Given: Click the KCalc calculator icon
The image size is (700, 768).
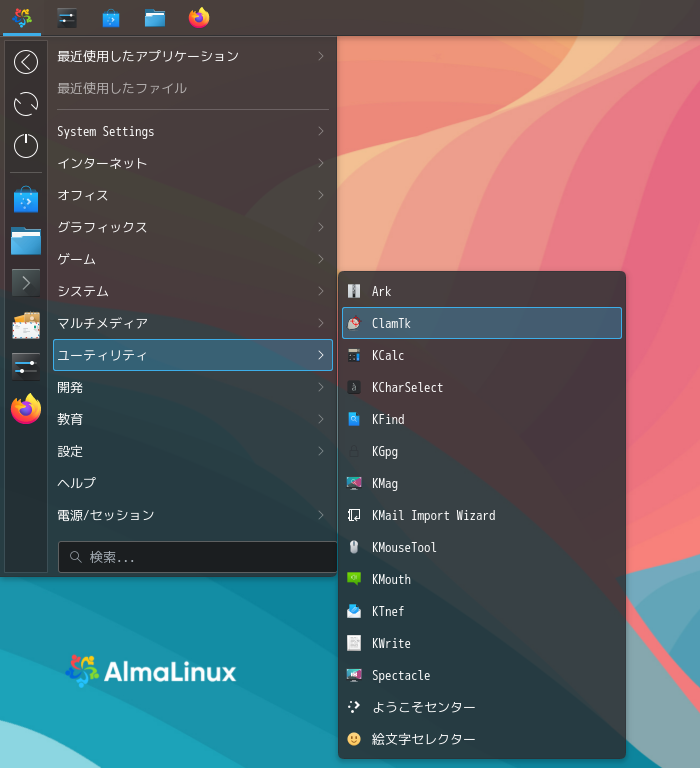Looking at the screenshot, I should coord(354,355).
